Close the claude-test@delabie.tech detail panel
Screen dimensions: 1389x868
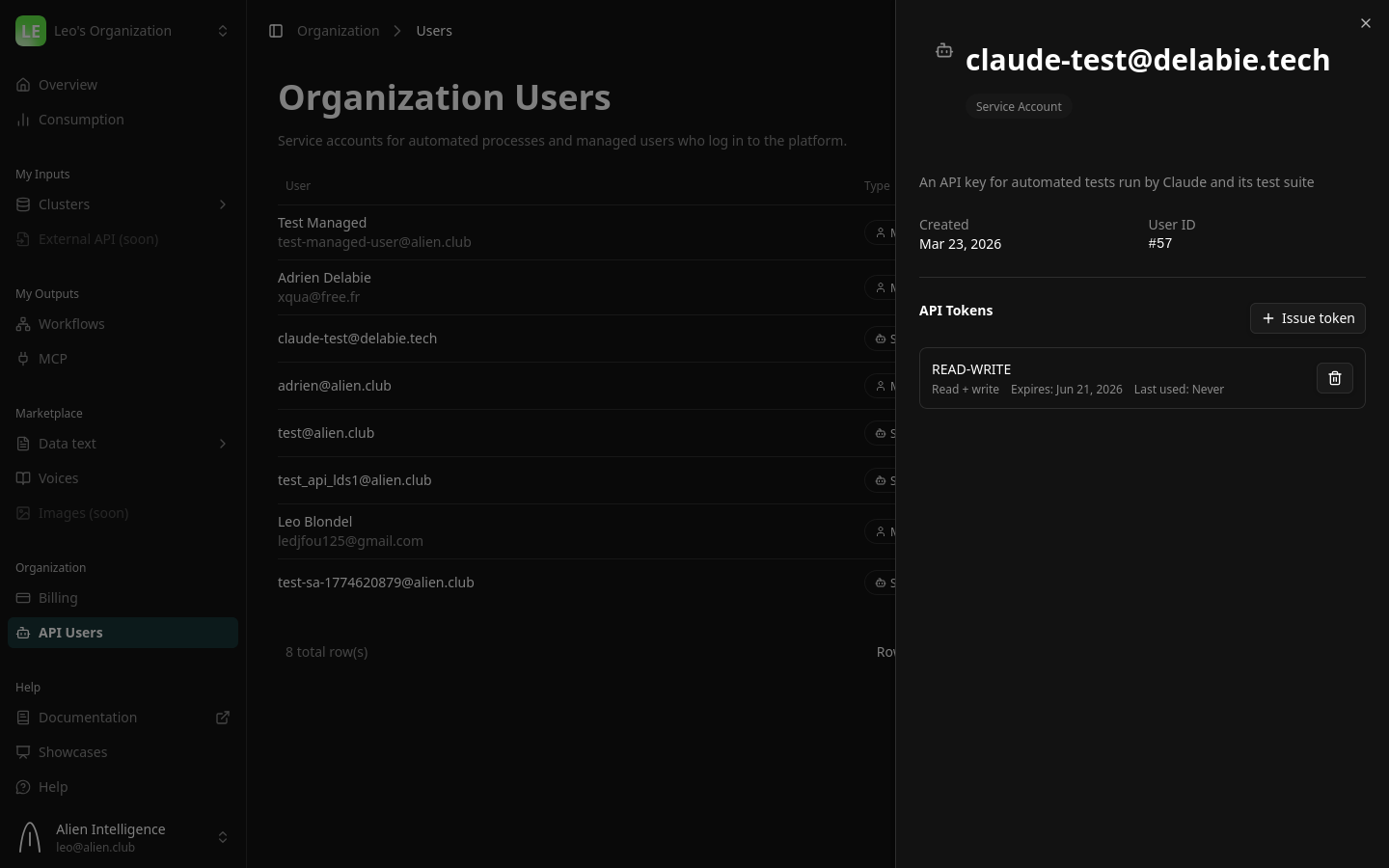point(1366,23)
